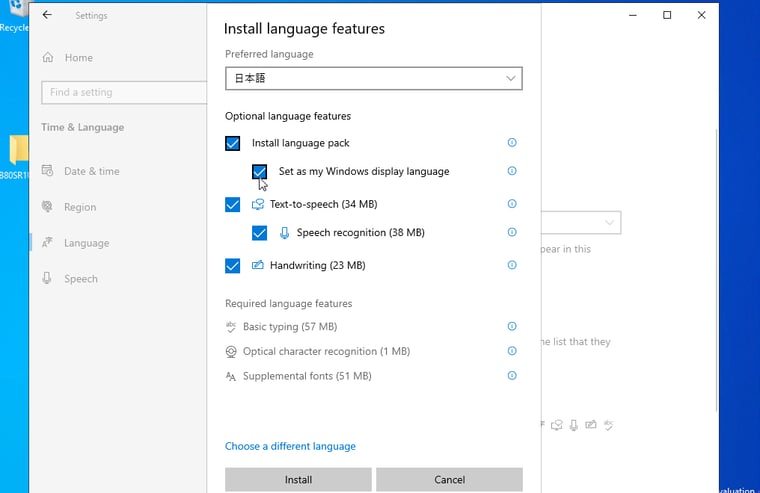Click the Date & time calendar icon

coord(48,171)
